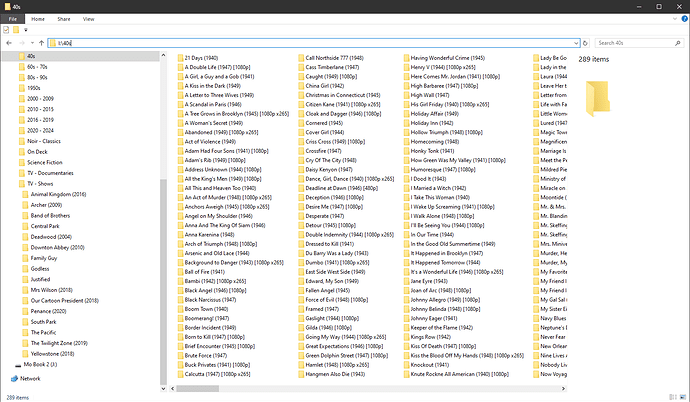Image resolution: width=690 pixels, height=402 pixels.
Task: Click the 289 items status bar text
Action: point(18,398)
